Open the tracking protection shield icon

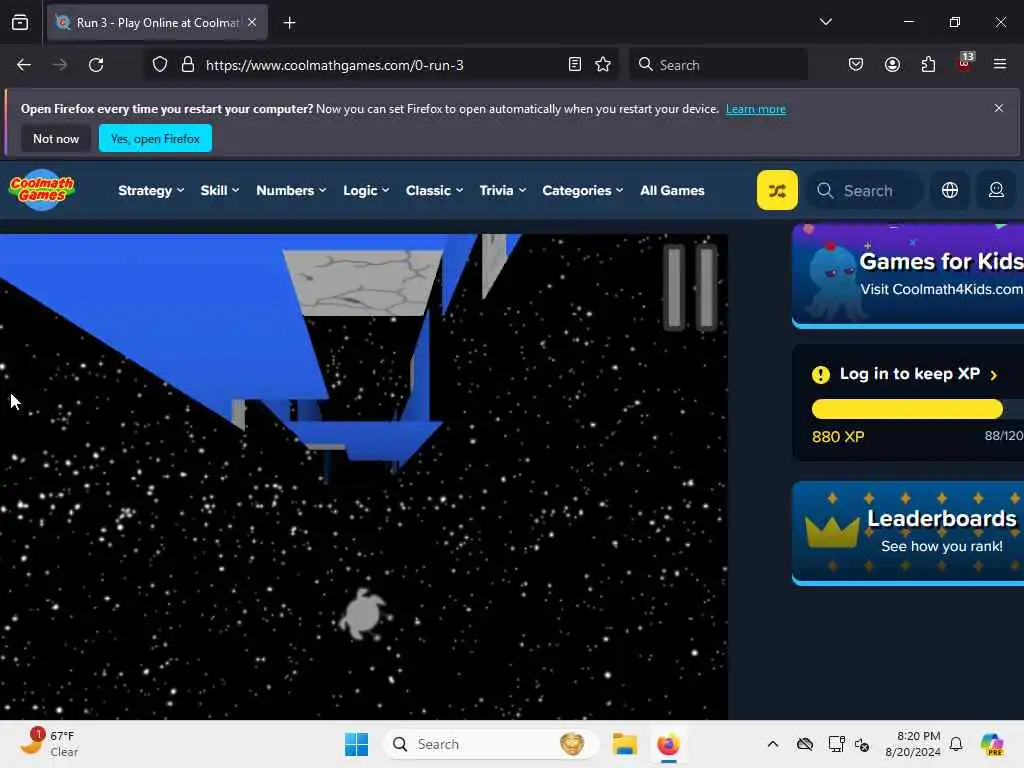tap(160, 65)
